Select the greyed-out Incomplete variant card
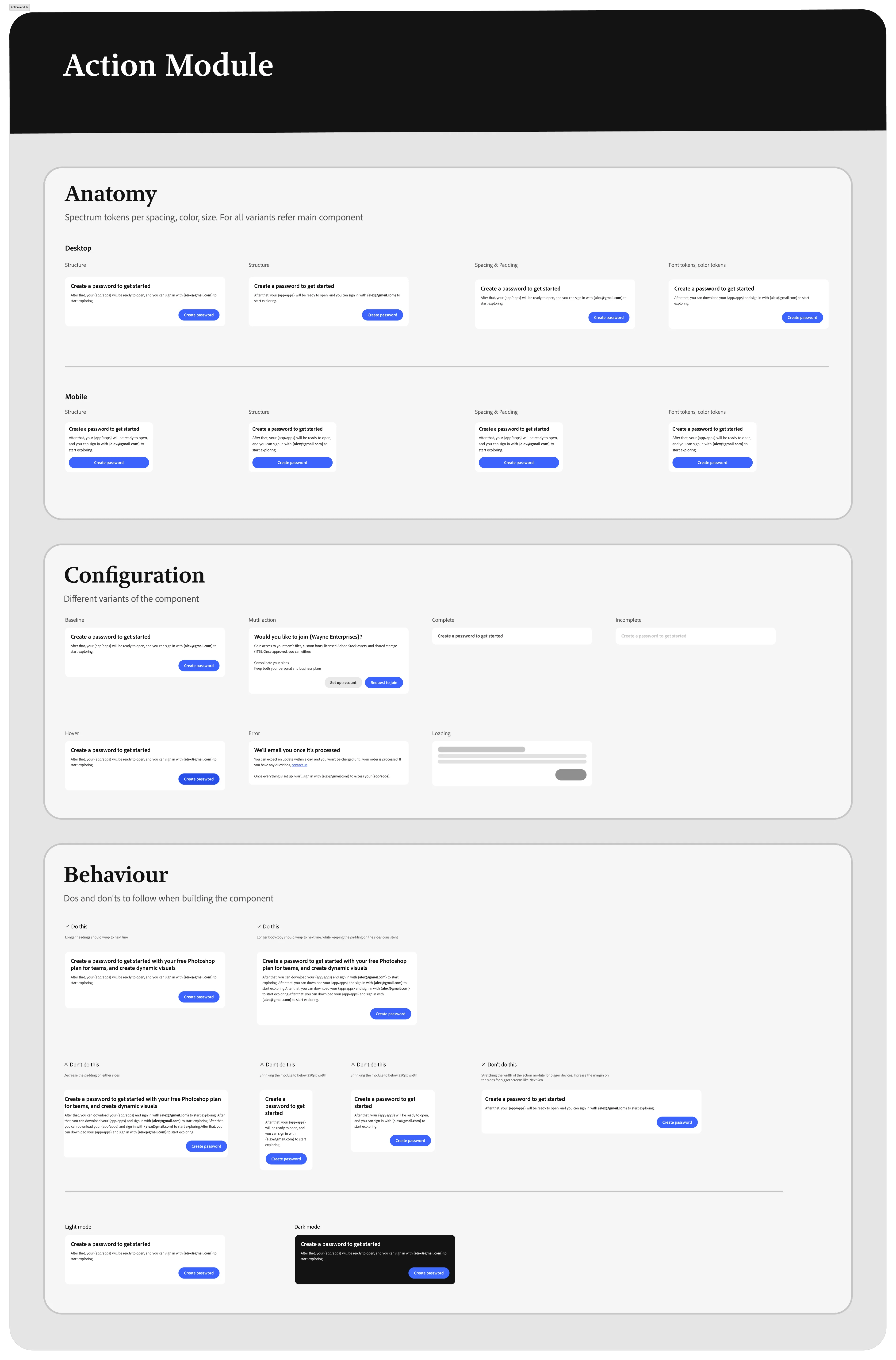The image size is (896, 1360). pyautogui.click(x=695, y=636)
